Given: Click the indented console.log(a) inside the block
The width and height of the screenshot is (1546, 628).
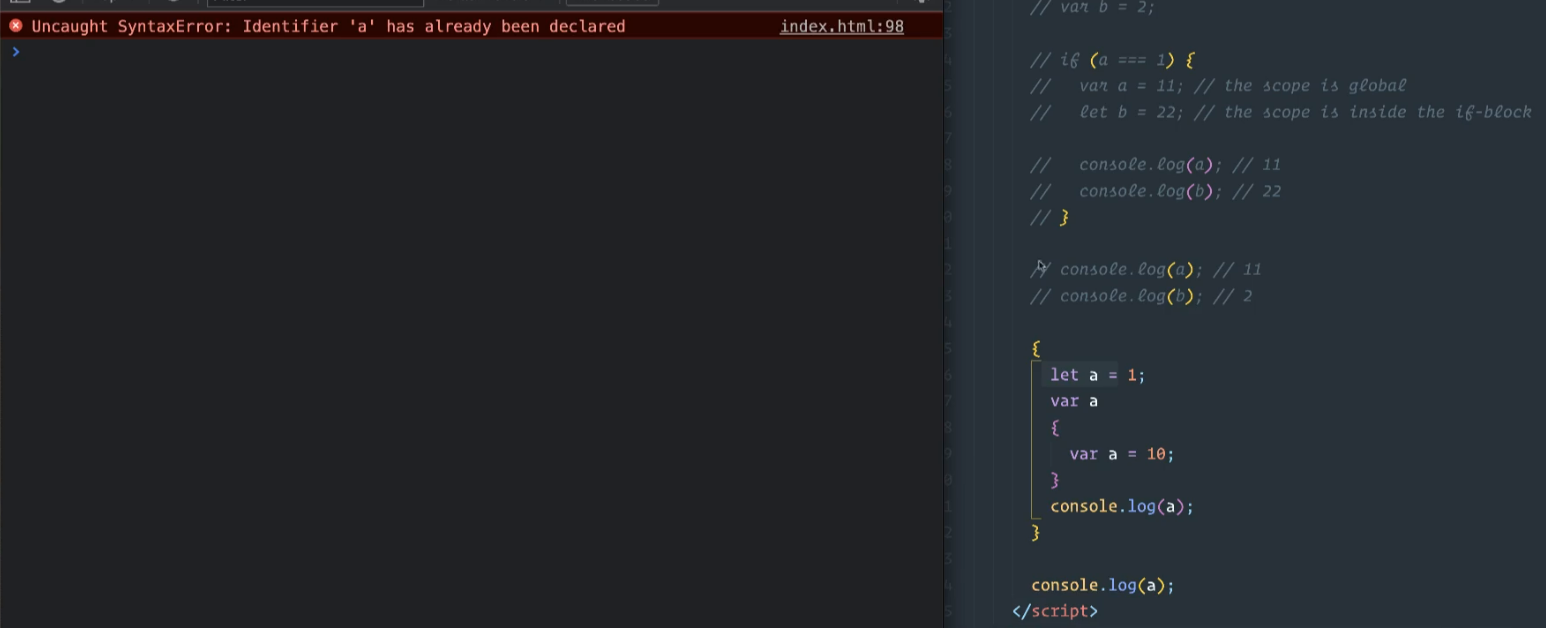Looking at the screenshot, I should point(1122,506).
